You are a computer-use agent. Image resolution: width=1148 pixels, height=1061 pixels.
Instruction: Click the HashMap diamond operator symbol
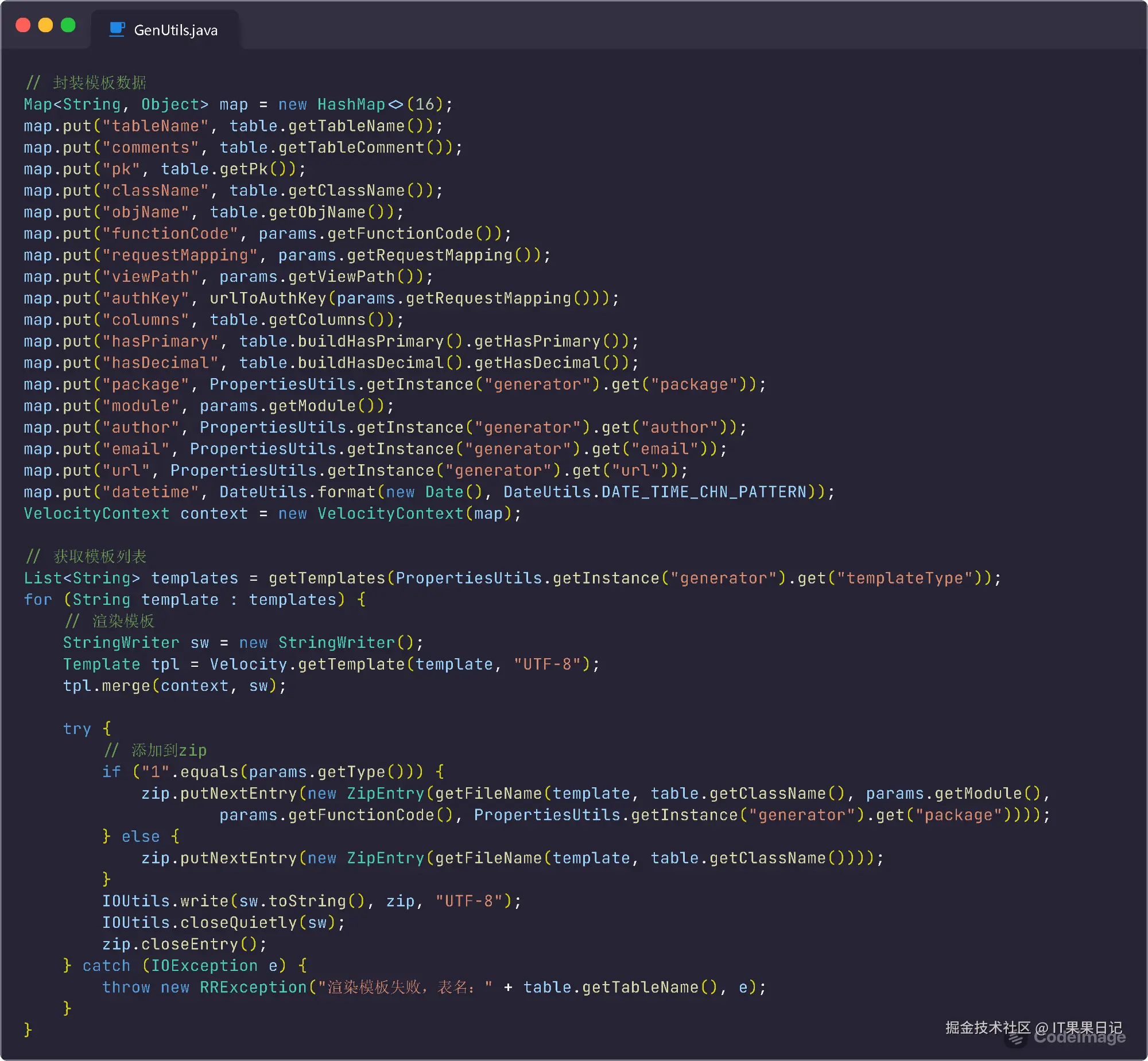[x=395, y=104]
